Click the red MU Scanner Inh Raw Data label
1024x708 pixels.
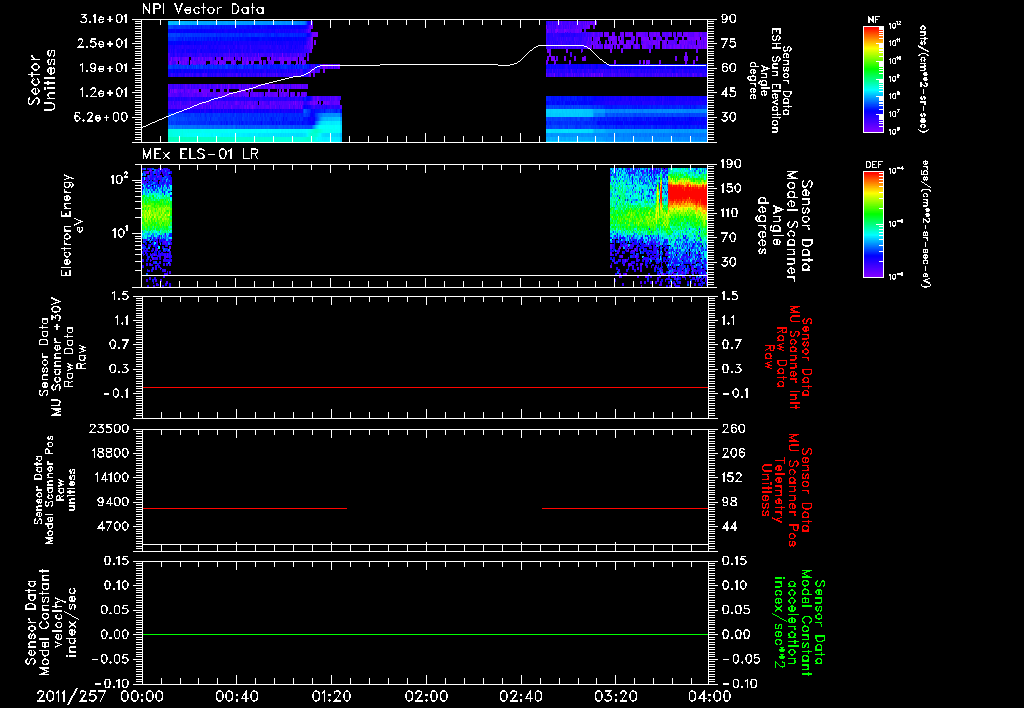click(788, 357)
